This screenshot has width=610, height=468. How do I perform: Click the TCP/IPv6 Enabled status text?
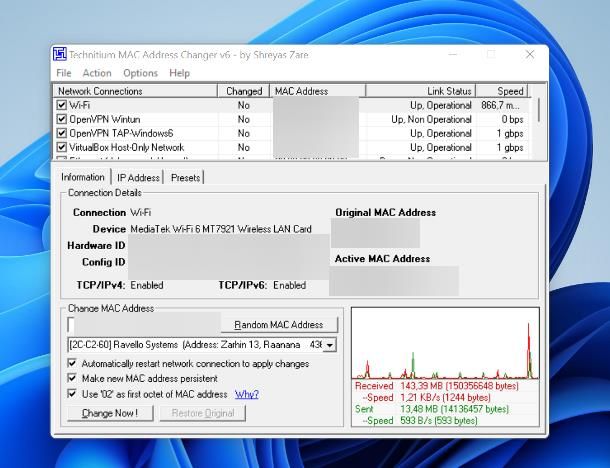tap(289, 285)
